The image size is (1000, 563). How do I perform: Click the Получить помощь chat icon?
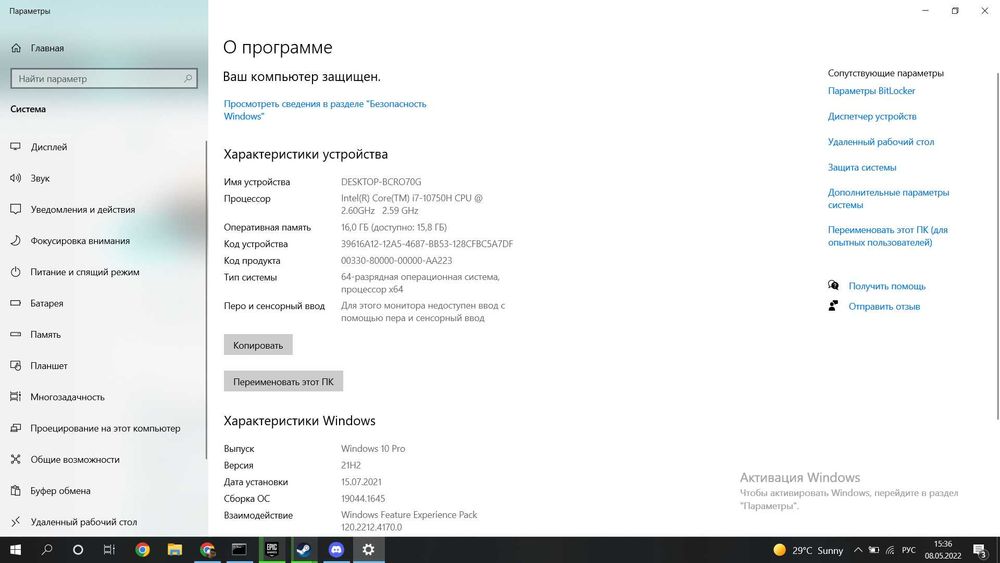coord(833,285)
